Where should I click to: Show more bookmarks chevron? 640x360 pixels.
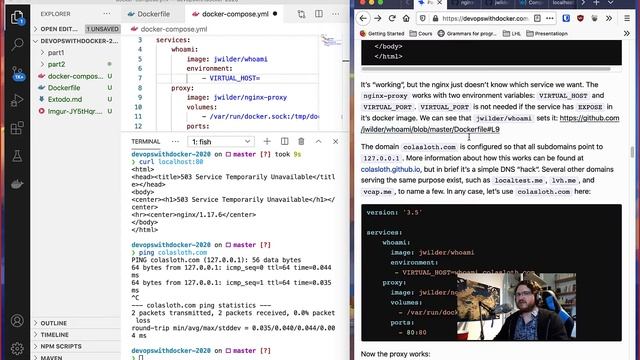(627, 33)
